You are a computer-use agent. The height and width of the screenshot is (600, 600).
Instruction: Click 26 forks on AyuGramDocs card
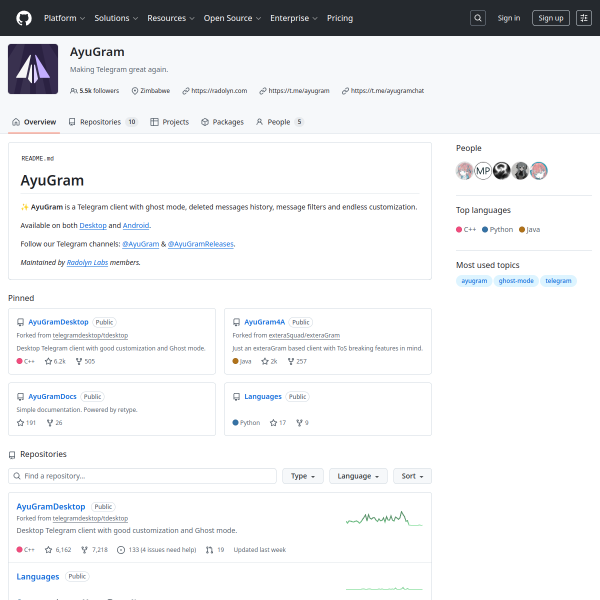pyautogui.click(x=54, y=422)
